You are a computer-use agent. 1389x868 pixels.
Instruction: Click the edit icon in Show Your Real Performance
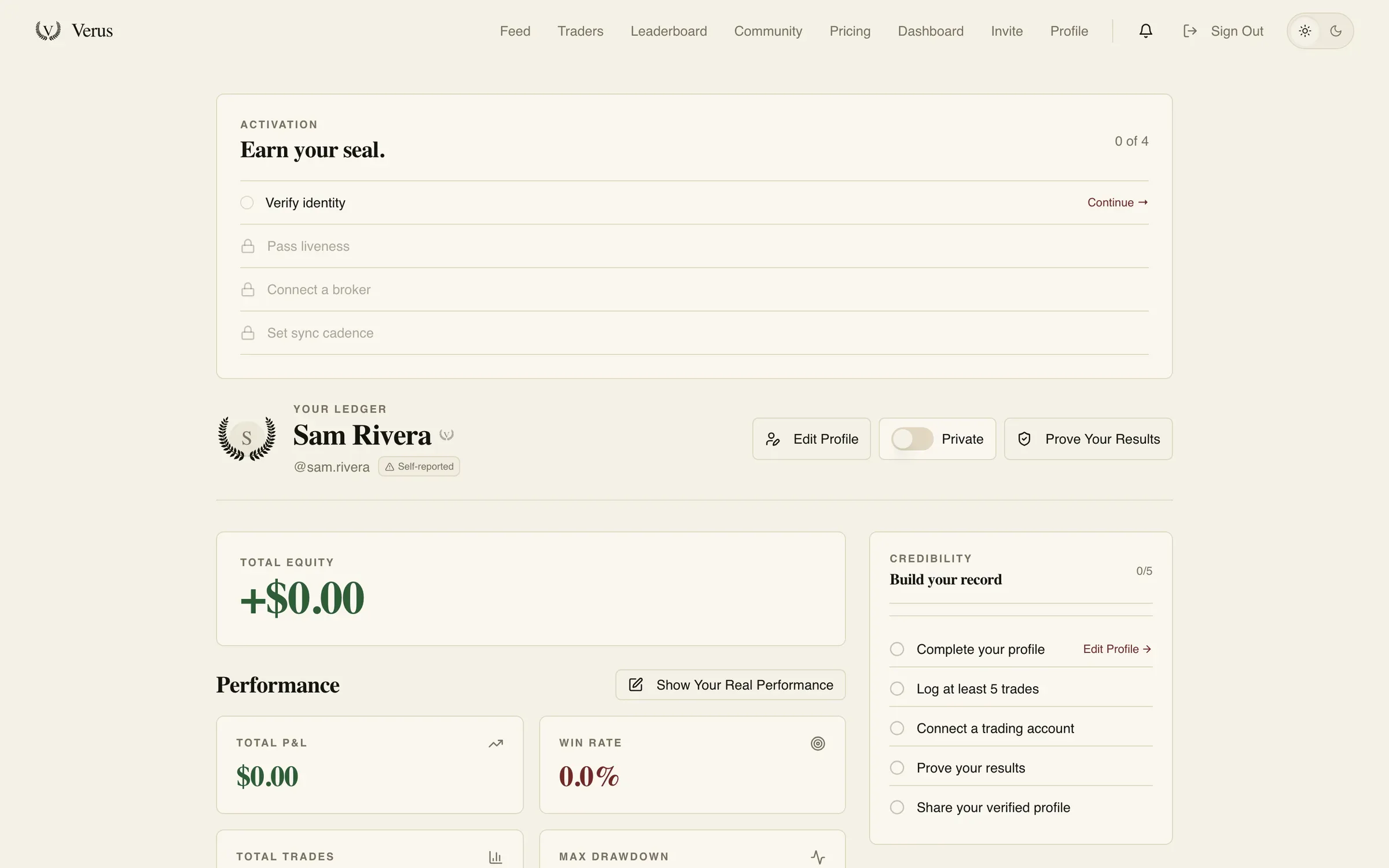click(x=635, y=685)
